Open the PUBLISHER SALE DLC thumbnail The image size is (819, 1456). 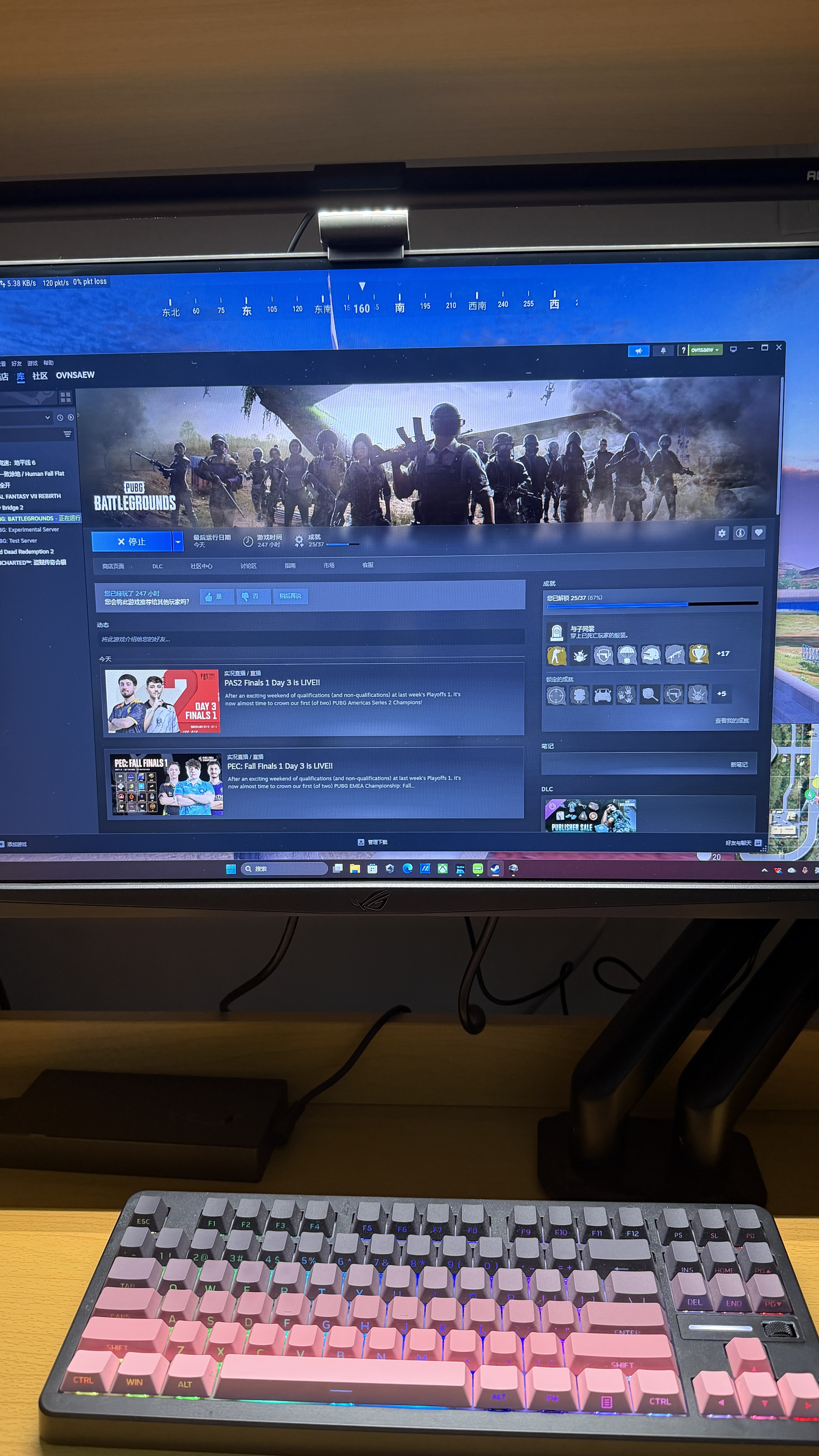pyautogui.click(x=590, y=816)
